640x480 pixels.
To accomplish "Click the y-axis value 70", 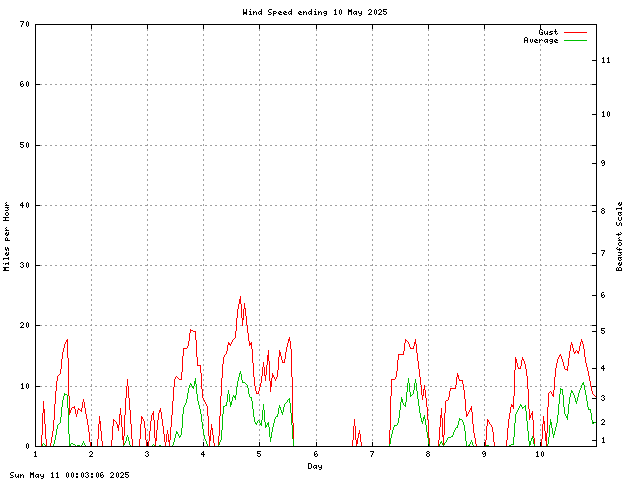I will click(24, 24).
